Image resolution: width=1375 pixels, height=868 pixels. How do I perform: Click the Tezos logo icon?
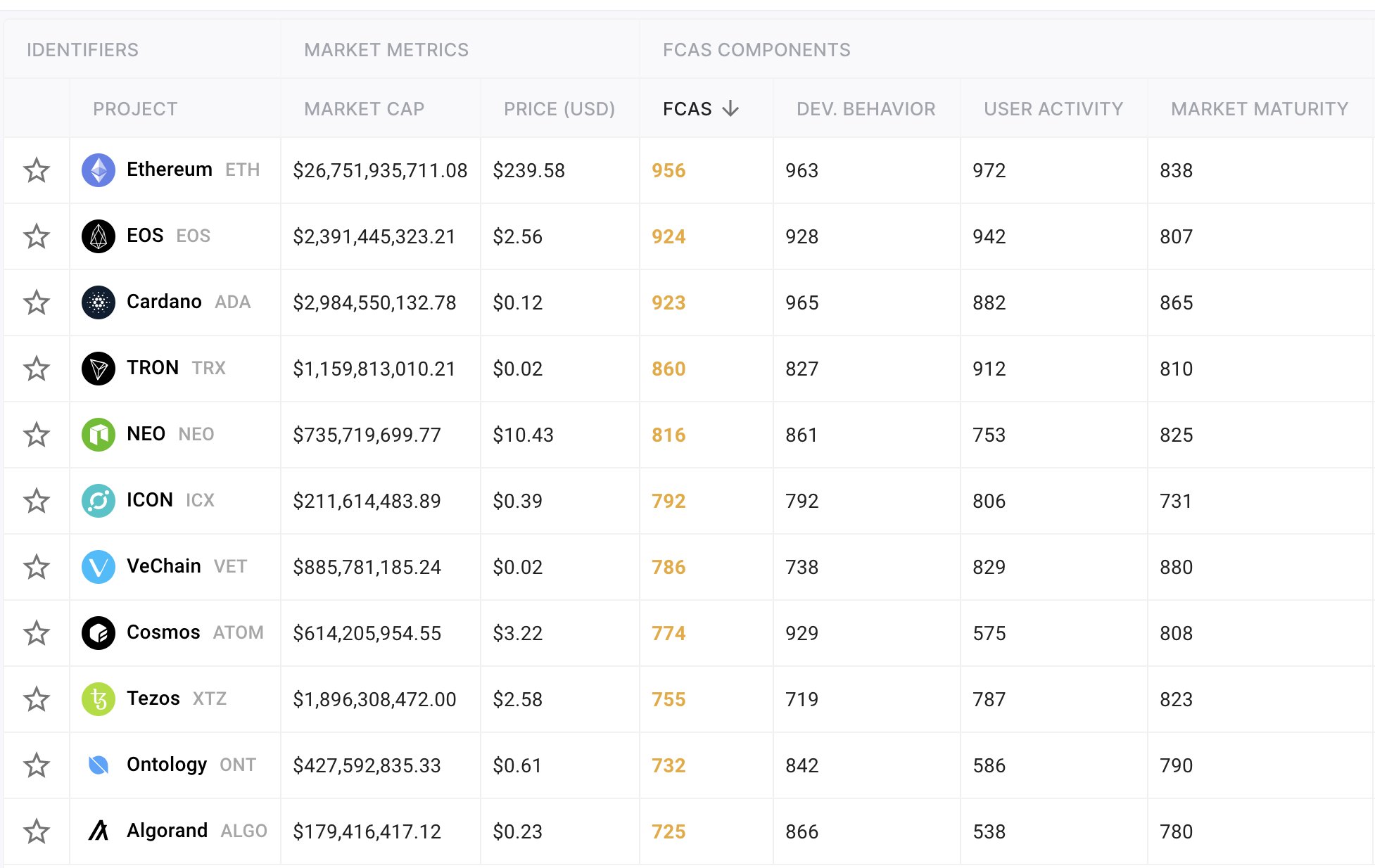point(99,699)
